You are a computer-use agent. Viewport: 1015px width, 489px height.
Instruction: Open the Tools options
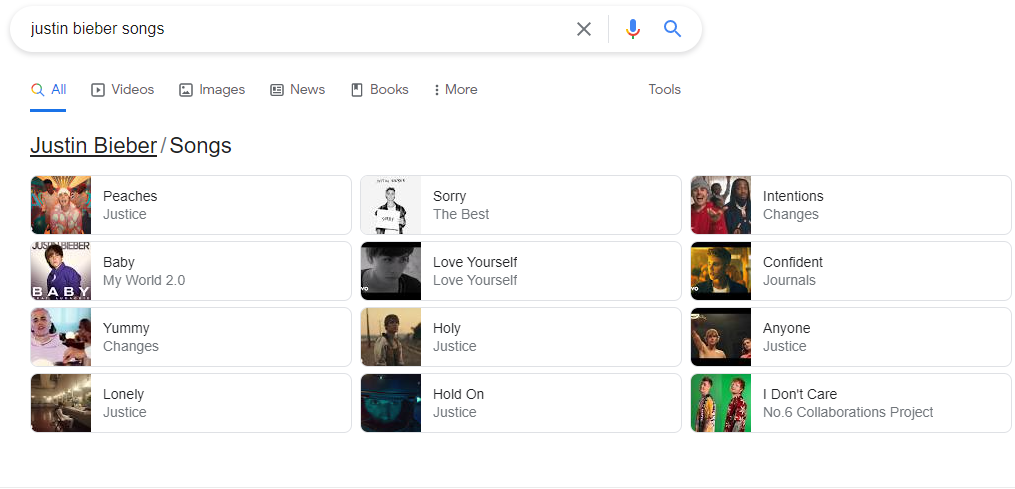point(664,89)
